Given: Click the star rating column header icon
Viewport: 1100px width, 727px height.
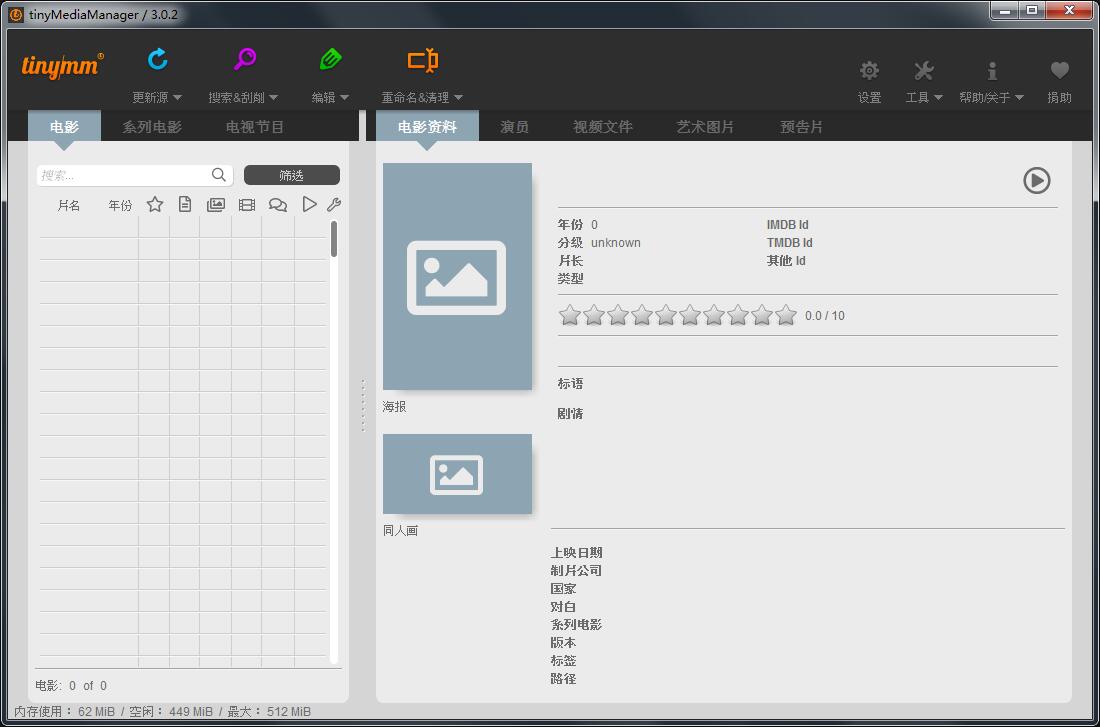Looking at the screenshot, I should pyautogui.click(x=155, y=204).
